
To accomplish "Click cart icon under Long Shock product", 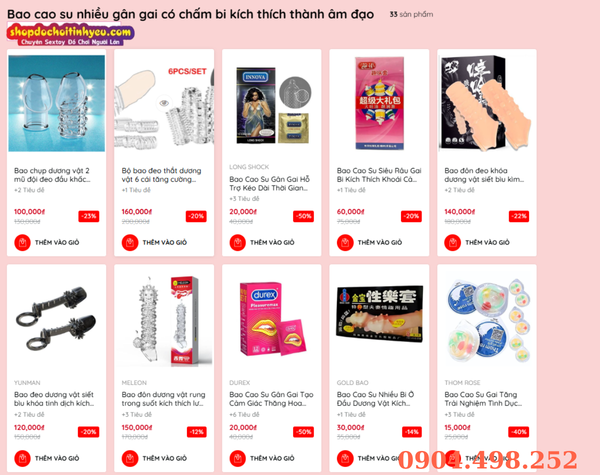I will [238, 242].
